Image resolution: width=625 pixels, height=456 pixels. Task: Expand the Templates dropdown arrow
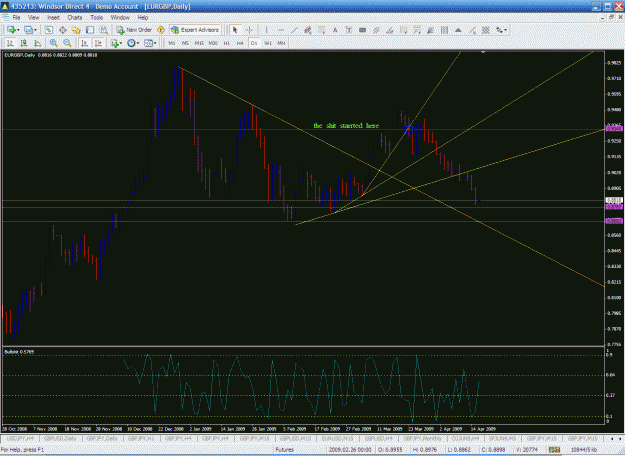click(155, 43)
